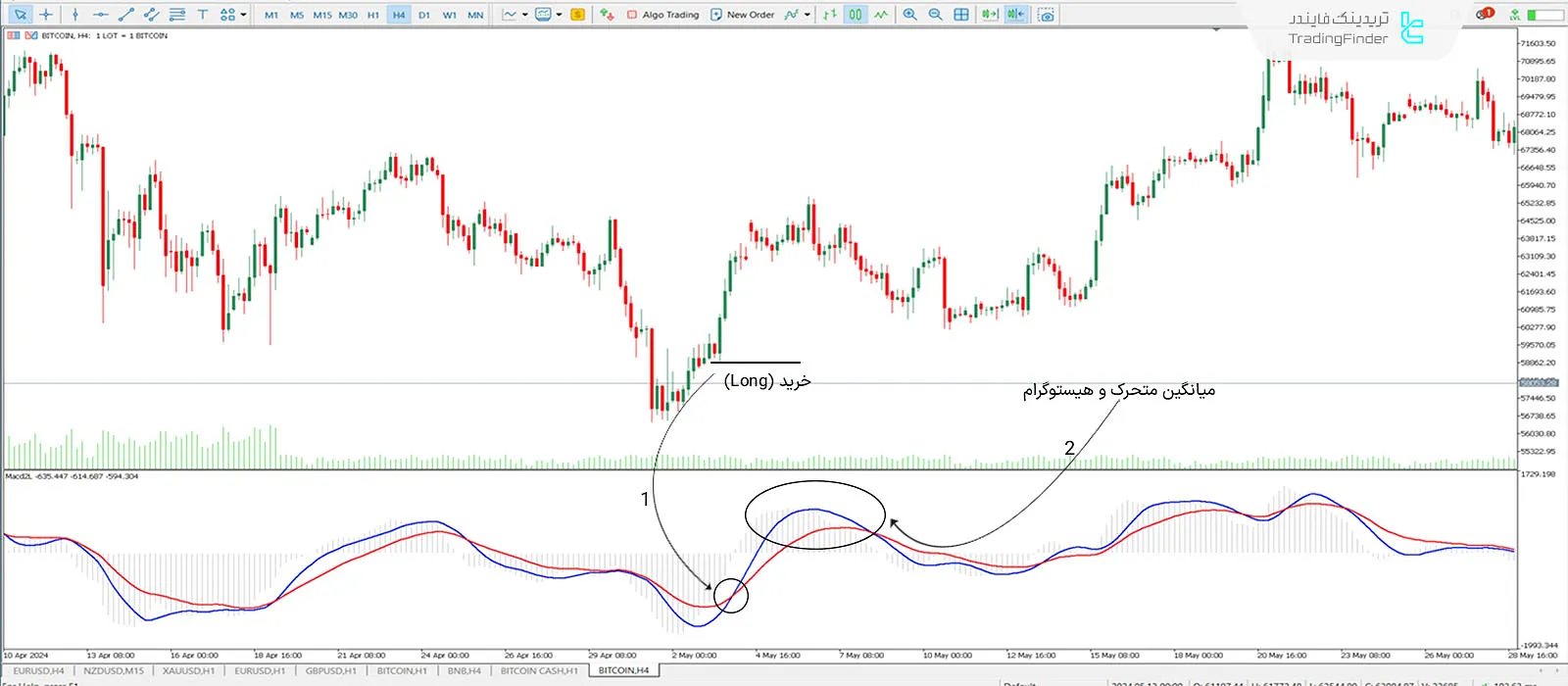Pick the horizontal line drawing tool
The height and width of the screenshot is (686, 1568).
click(101, 15)
